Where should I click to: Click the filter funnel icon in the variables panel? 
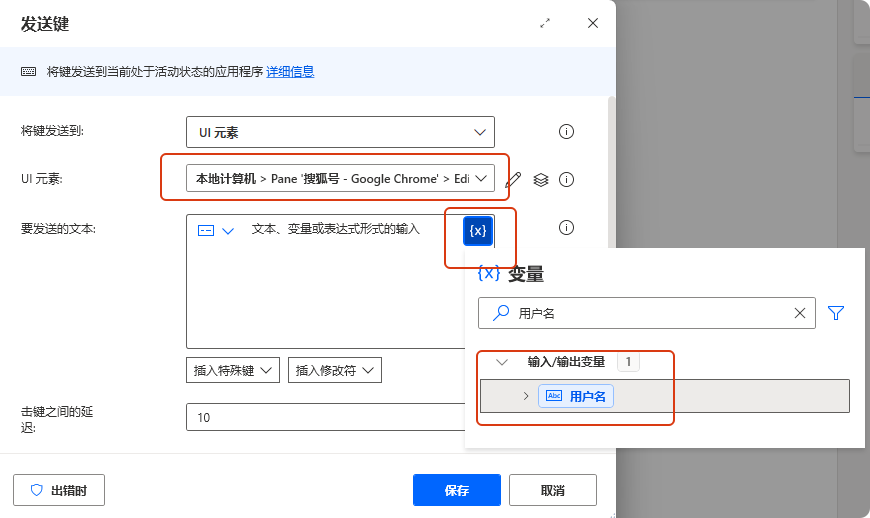point(836,313)
